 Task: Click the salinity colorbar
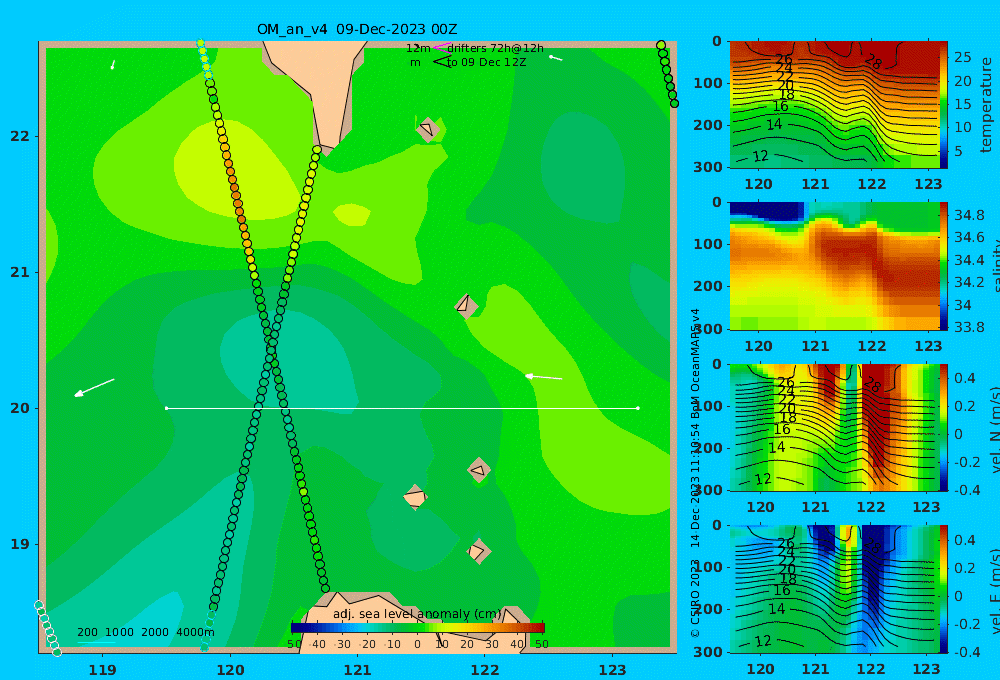[944, 266]
